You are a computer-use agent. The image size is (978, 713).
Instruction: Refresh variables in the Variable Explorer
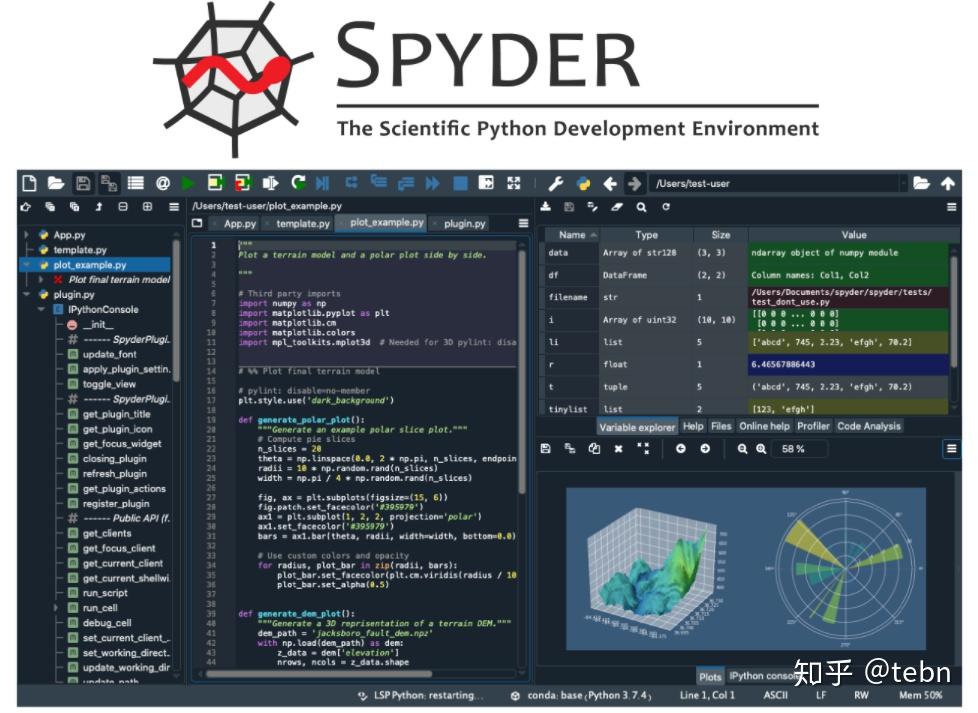[x=666, y=206]
